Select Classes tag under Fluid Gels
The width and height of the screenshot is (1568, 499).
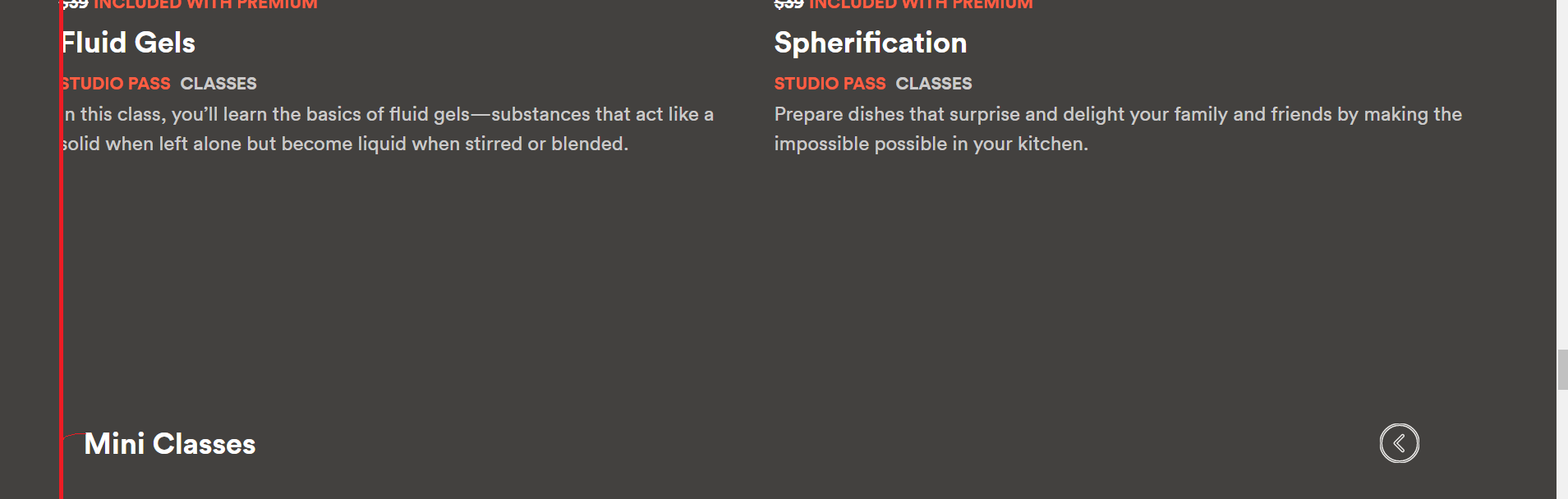(218, 84)
